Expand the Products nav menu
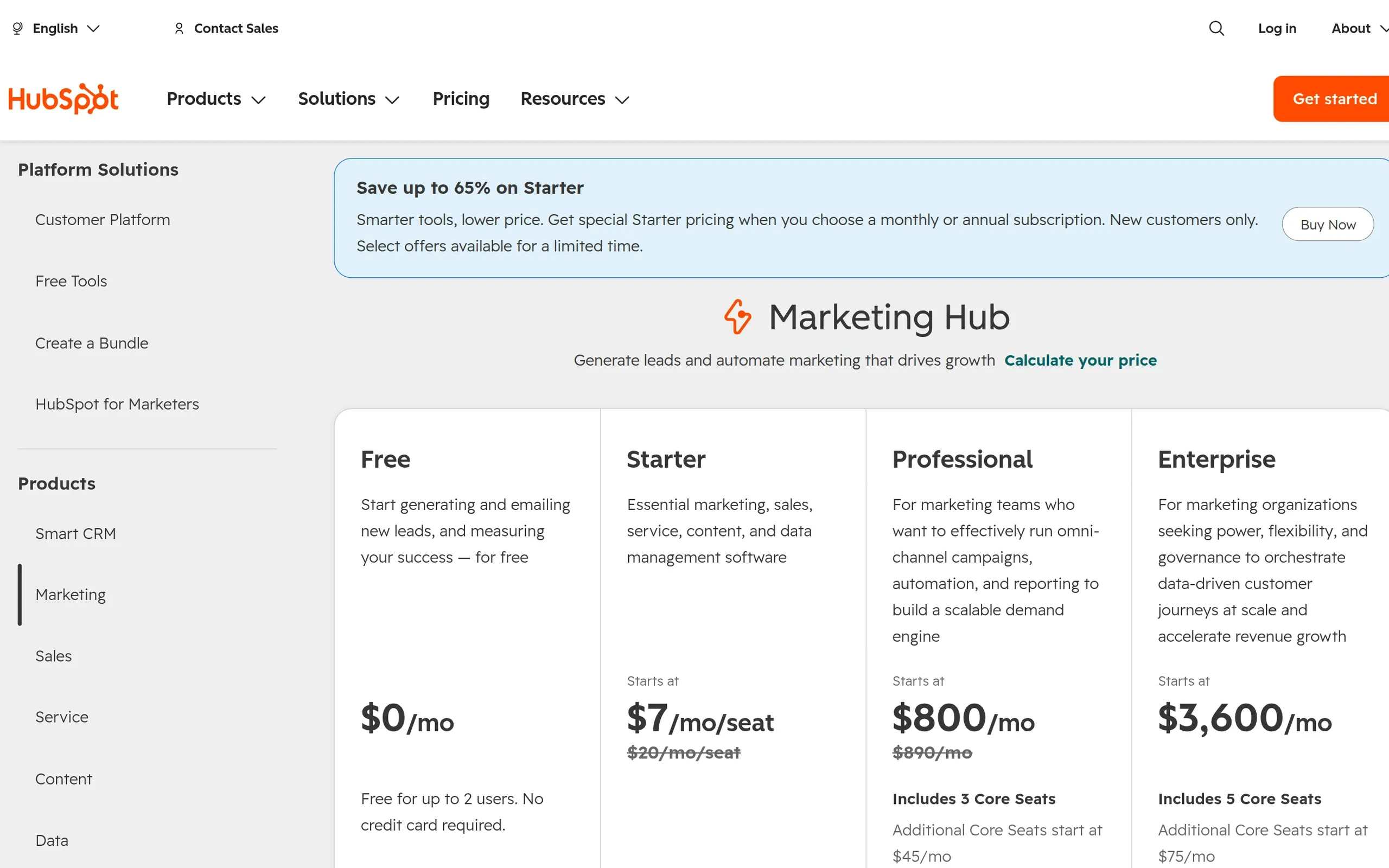The image size is (1389, 868). pyautogui.click(x=216, y=99)
